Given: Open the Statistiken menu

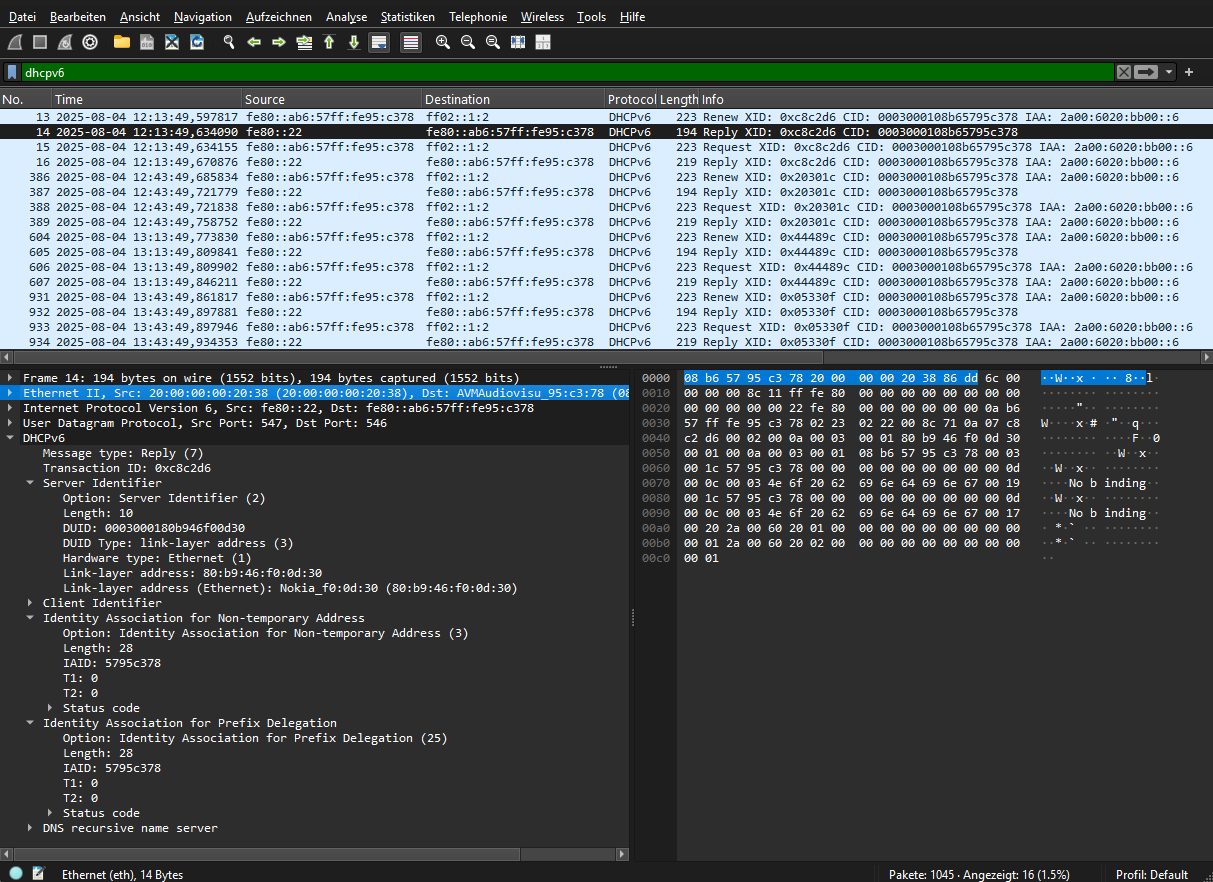Looking at the screenshot, I should coord(407,17).
